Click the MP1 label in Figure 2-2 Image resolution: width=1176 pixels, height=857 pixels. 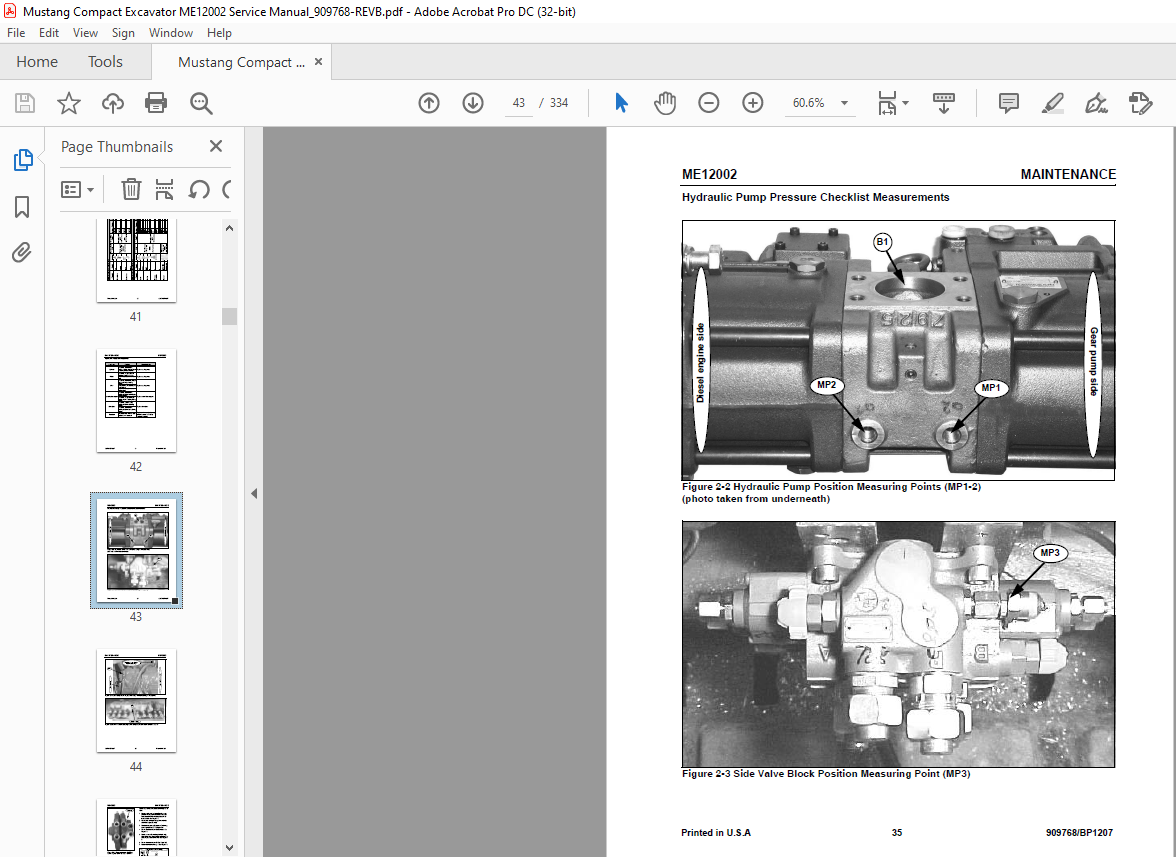[991, 388]
